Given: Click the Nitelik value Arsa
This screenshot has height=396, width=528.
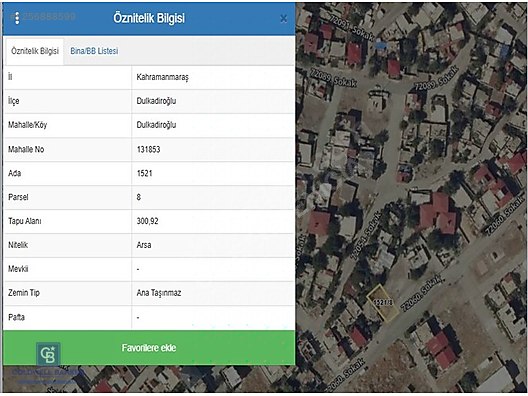Looking at the screenshot, I should pyautogui.click(x=144, y=245).
